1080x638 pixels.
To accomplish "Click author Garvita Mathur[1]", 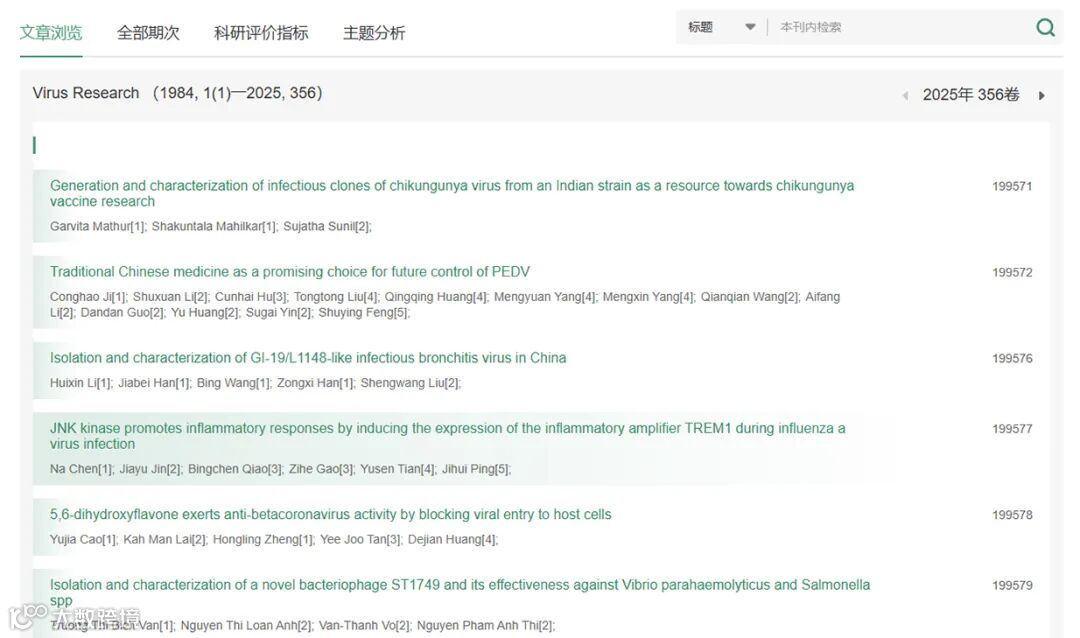I will (x=97, y=226).
